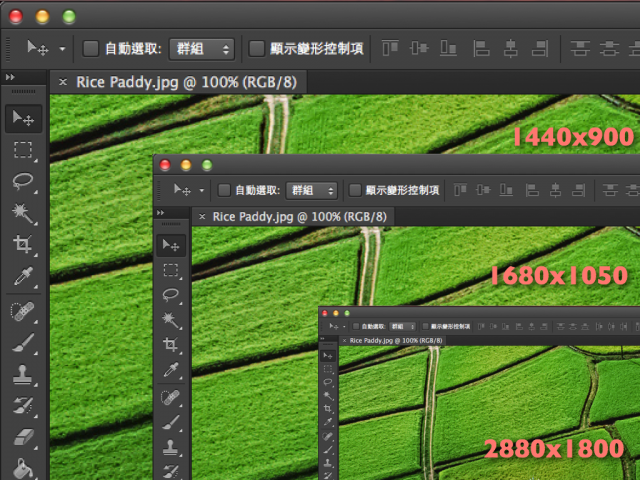
Task: Click align bottom edges icon in the largest window
Action: tap(448, 48)
